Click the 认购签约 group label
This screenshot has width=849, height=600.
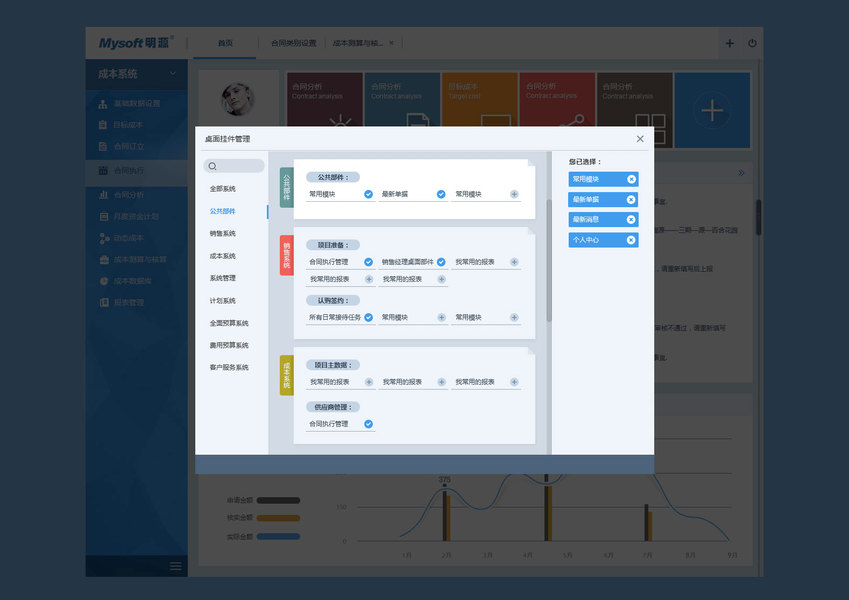(x=333, y=301)
